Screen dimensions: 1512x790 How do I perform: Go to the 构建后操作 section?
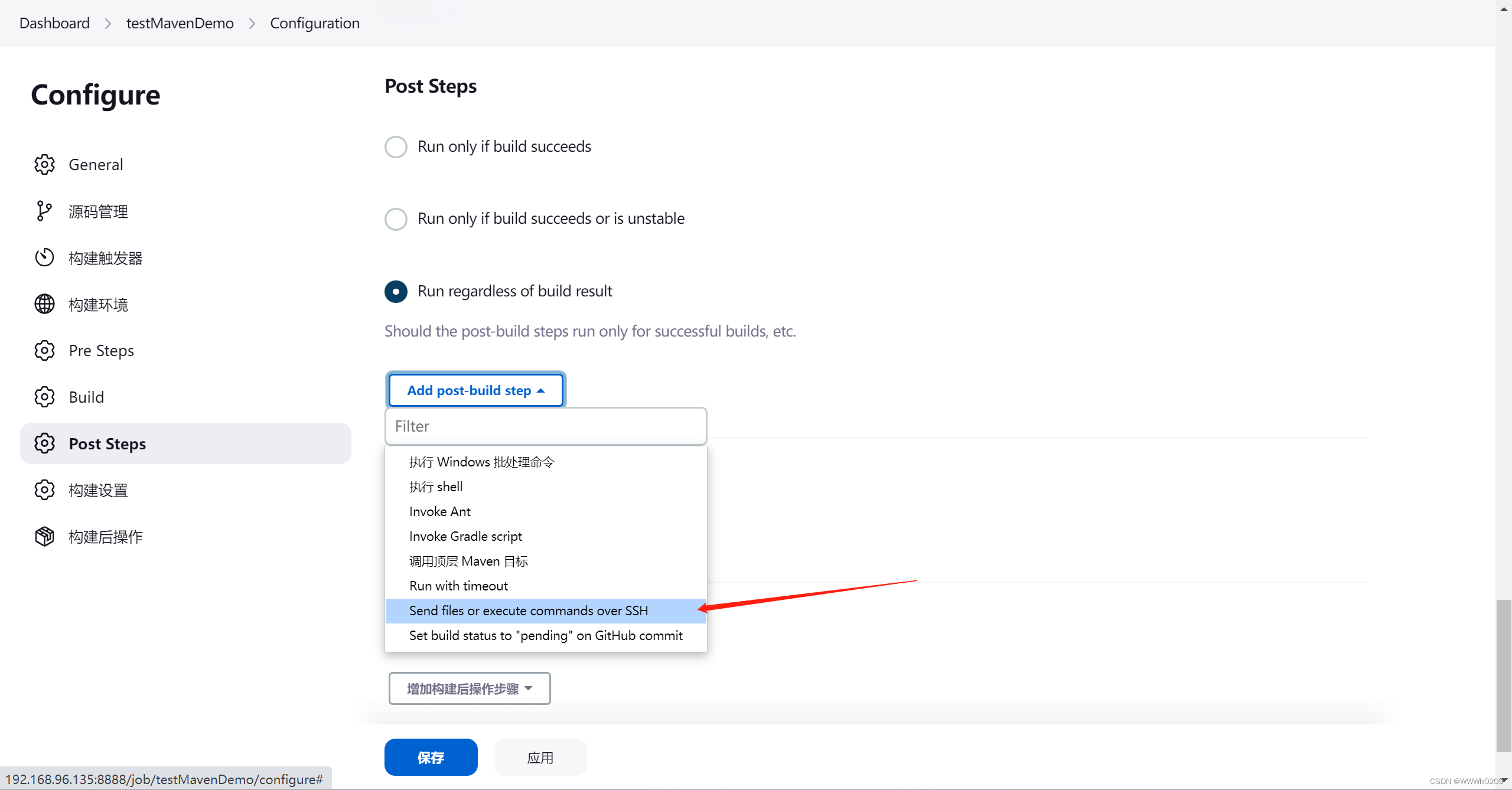pos(185,536)
